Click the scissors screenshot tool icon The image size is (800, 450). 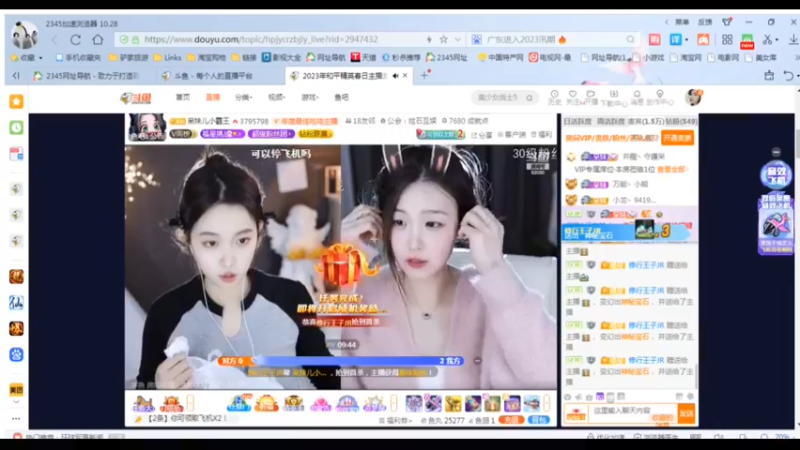[x=767, y=39]
